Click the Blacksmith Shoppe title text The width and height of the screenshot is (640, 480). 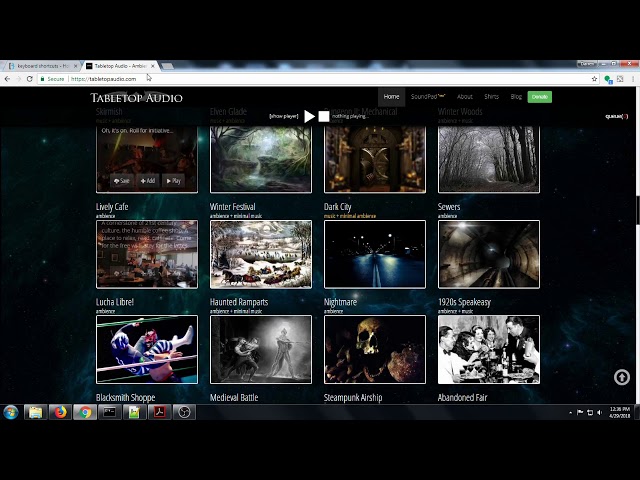point(125,398)
